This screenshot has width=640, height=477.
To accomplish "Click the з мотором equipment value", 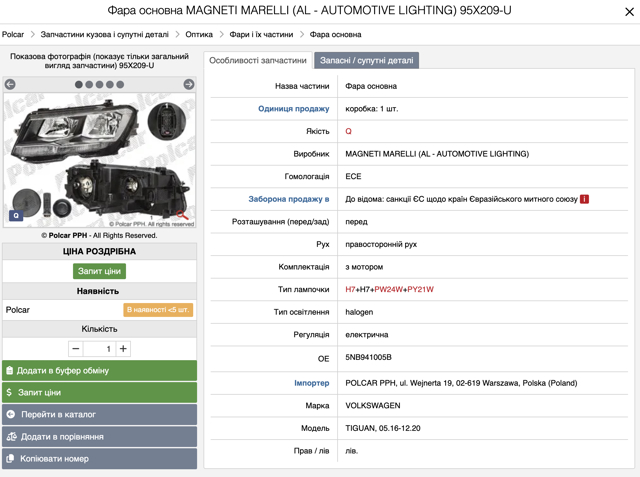I will coord(364,267).
